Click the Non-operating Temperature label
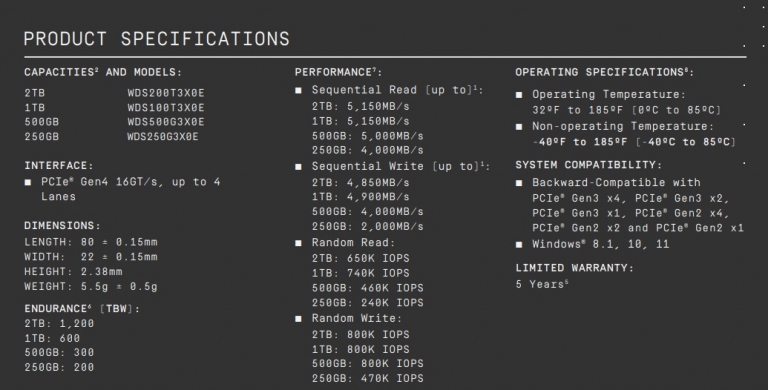This screenshot has width=768, height=390. tap(623, 126)
